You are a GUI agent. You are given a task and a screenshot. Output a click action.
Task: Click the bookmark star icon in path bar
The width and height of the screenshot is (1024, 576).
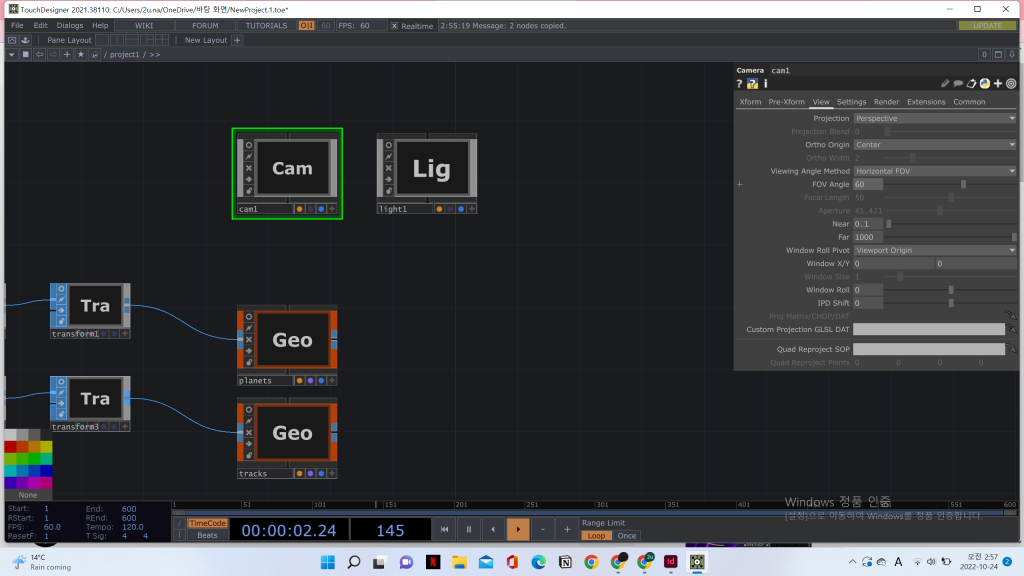click(81, 54)
